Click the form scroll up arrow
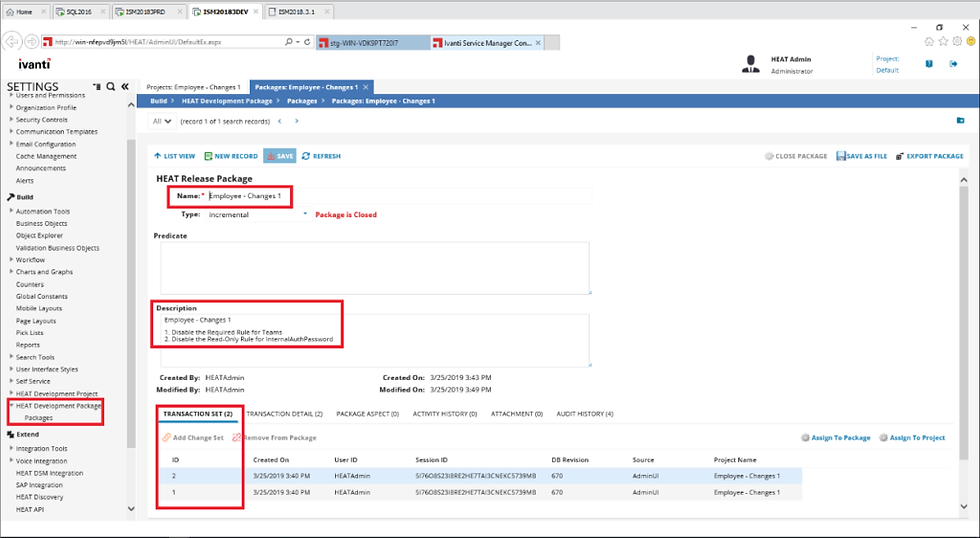Screen dimensions: 980x538 tap(963, 180)
